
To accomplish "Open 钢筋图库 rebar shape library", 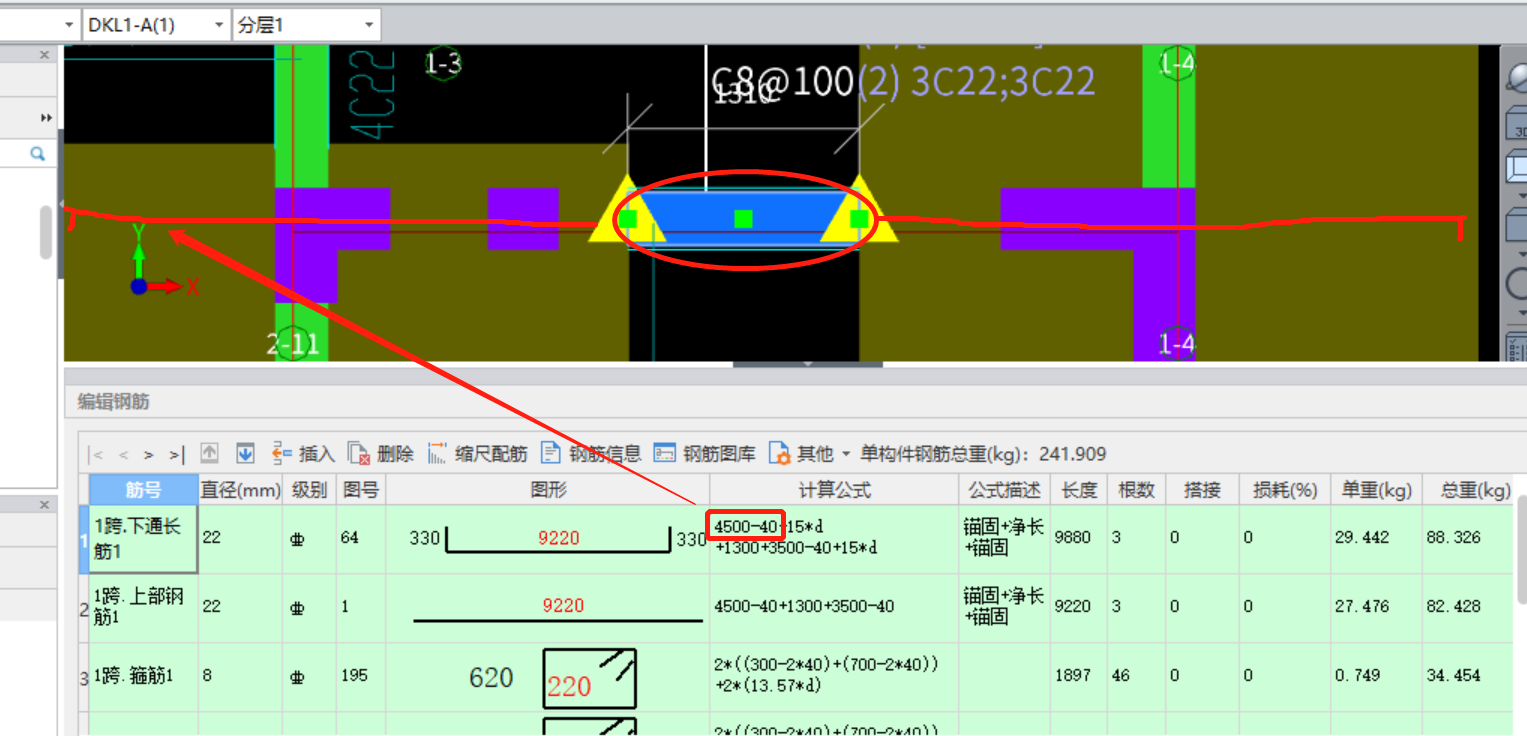I will pyautogui.click(x=705, y=454).
